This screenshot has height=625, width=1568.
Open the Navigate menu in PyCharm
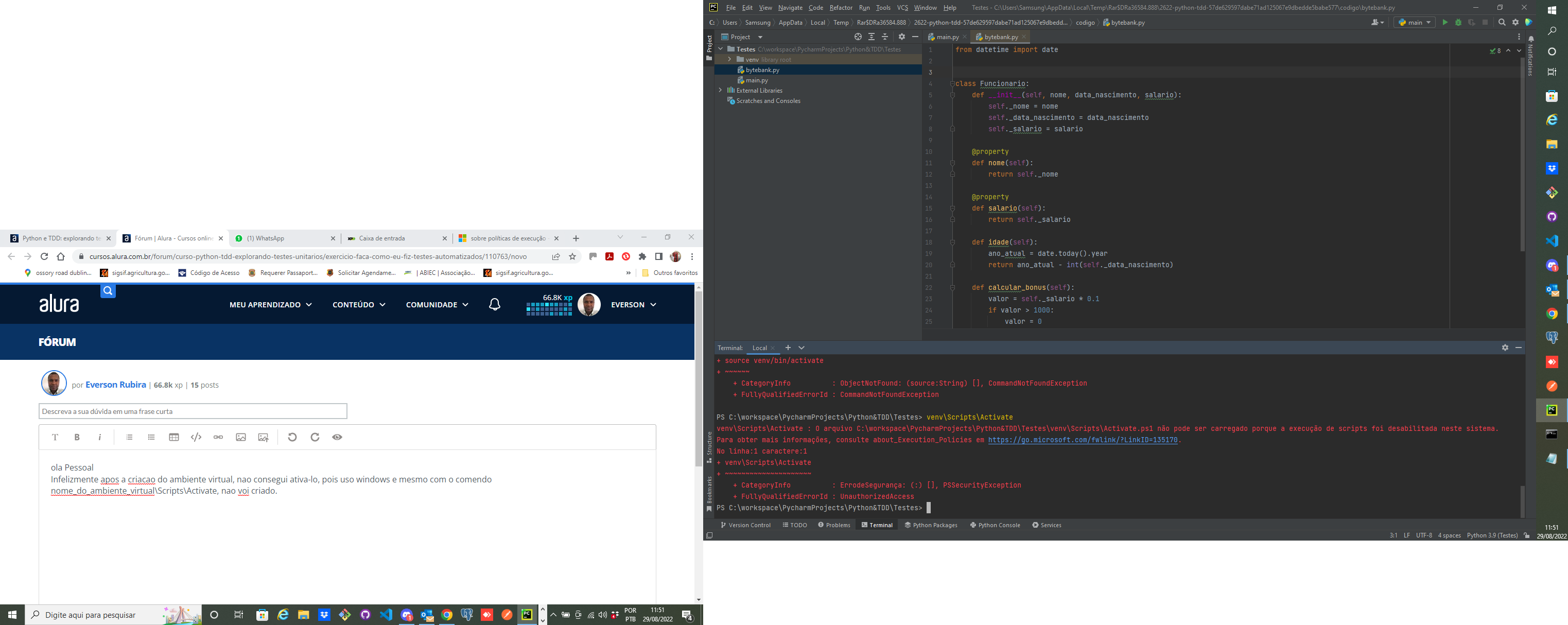point(790,7)
